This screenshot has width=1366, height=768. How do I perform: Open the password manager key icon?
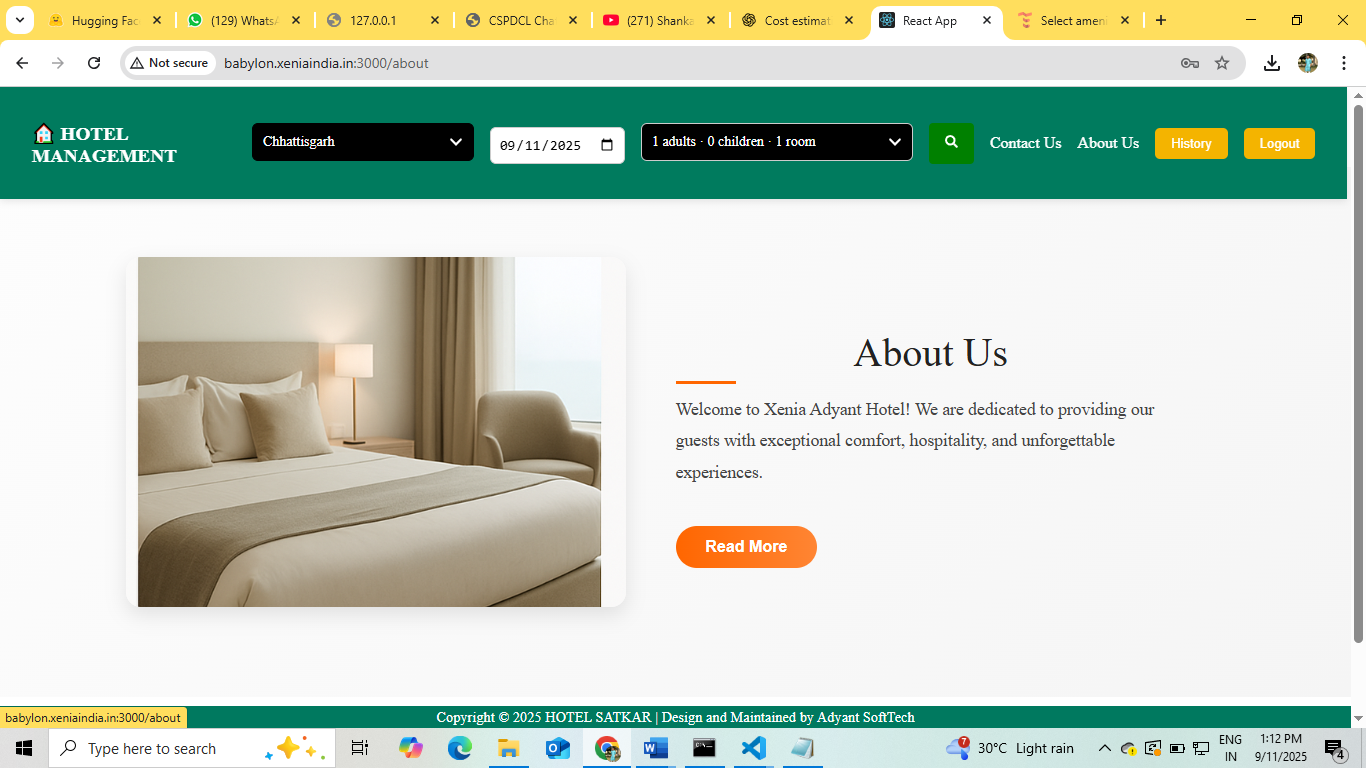[1189, 63]
